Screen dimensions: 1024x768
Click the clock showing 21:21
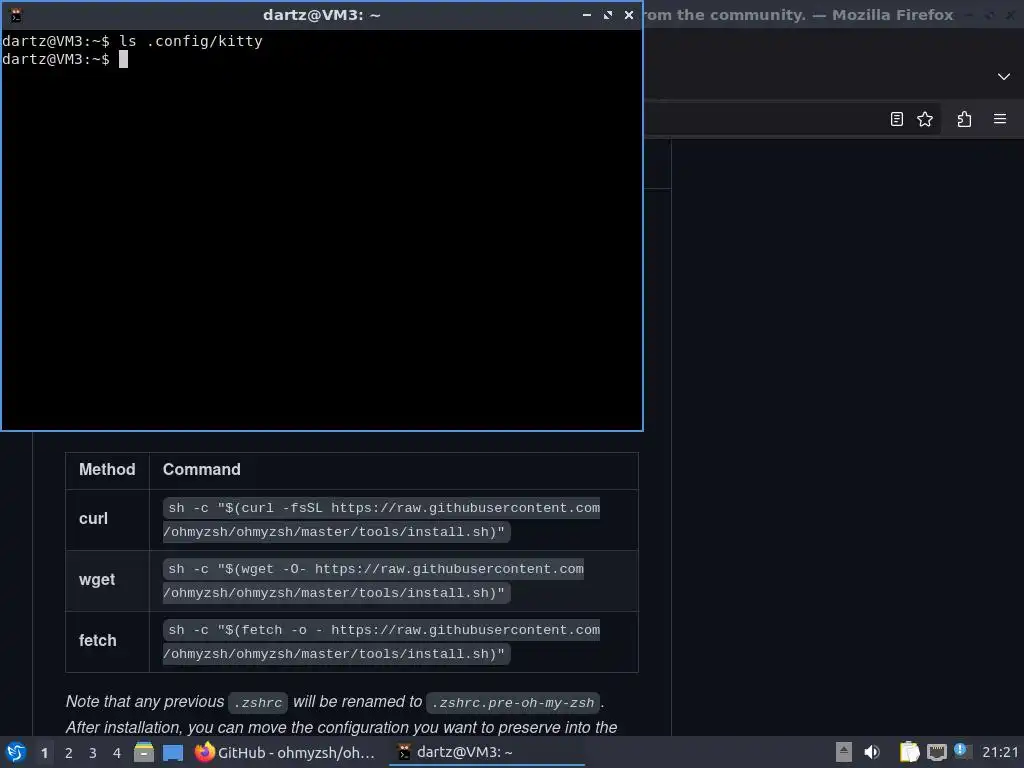click(x=1000, y=752)
